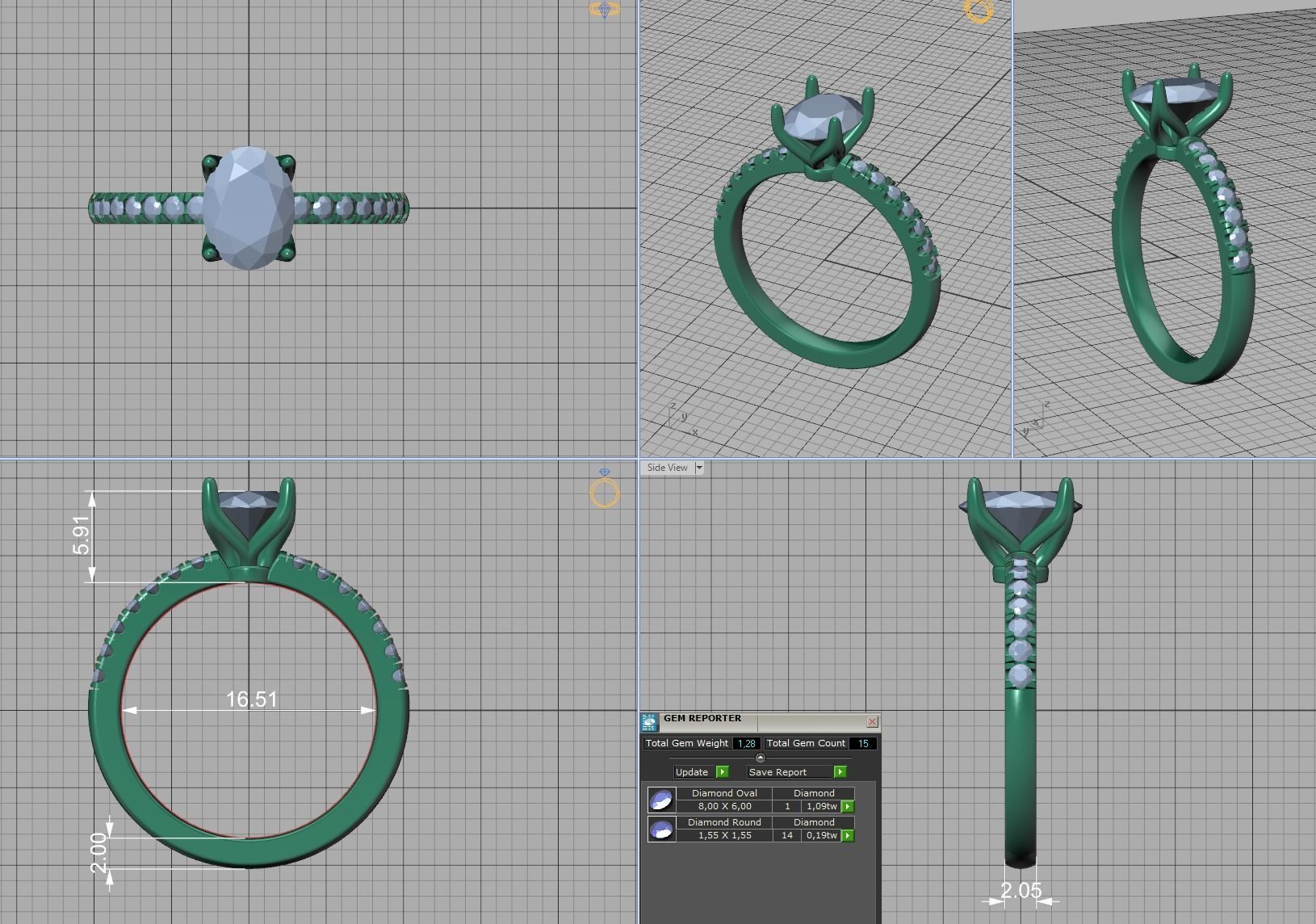Viewport: 1316px width, 924px height.
Task: Click the '8,00 X 6,00' size cell
Action: (x=724, y=806)
